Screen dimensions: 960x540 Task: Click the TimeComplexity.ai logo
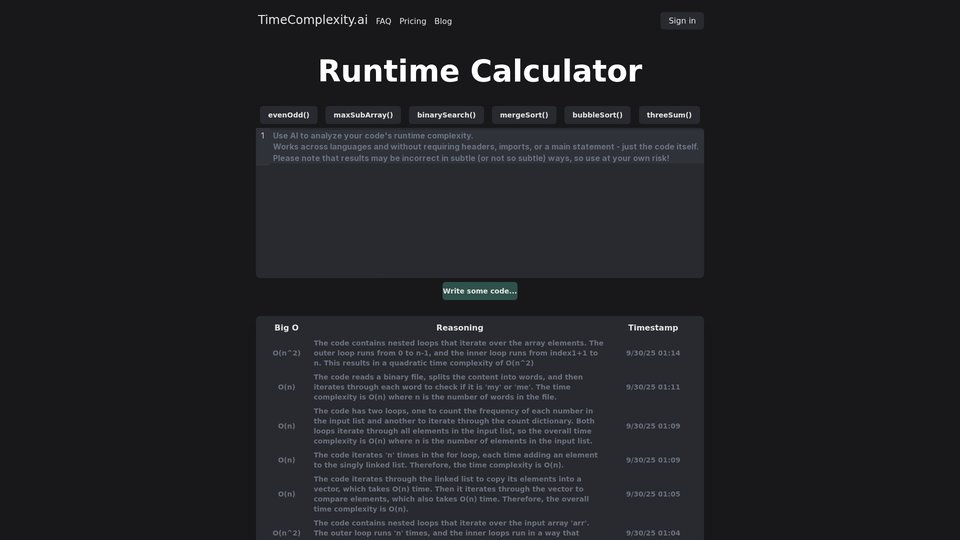(x=312, y=20)
